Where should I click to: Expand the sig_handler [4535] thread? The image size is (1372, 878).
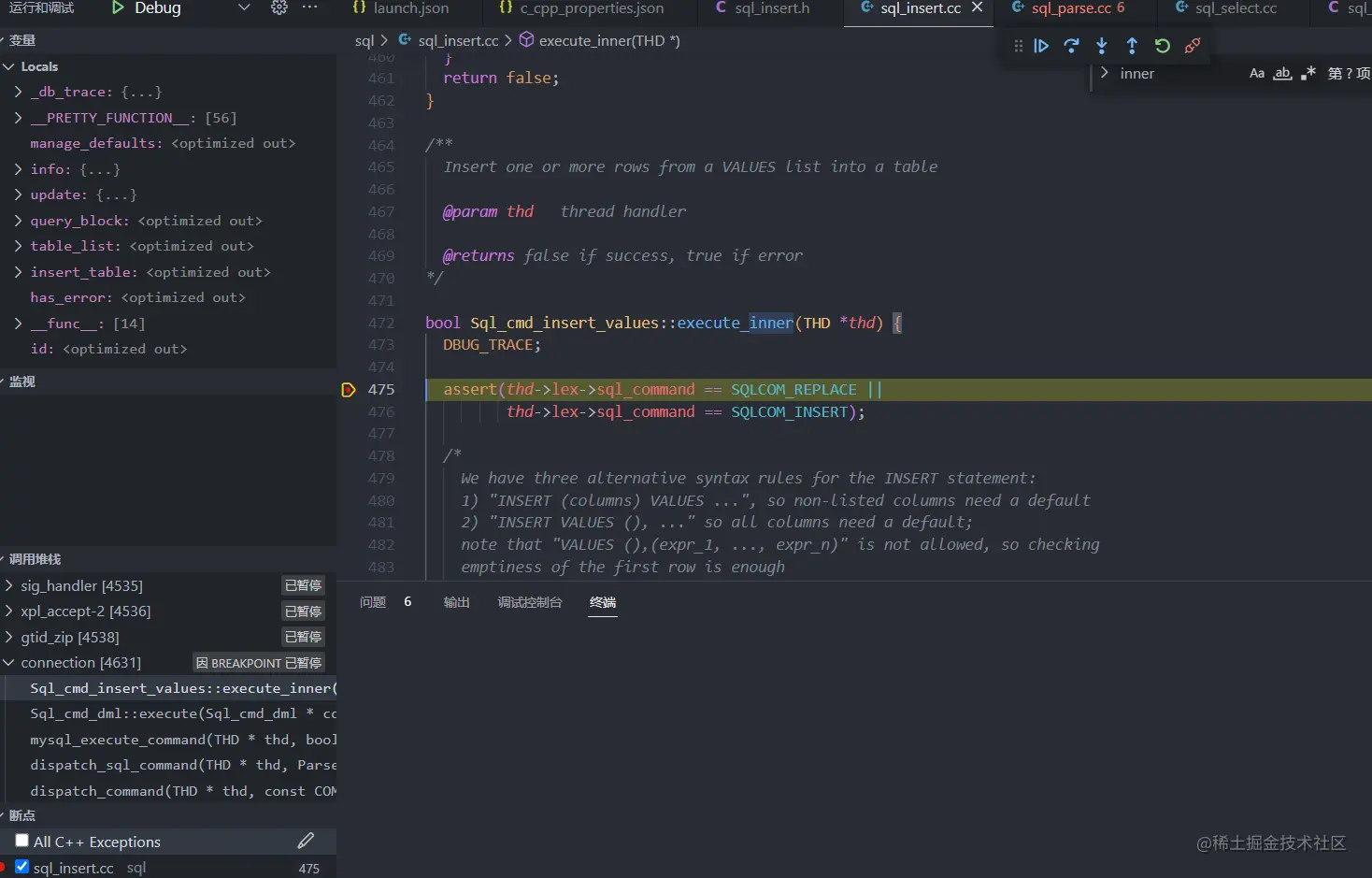(x=8, y=586)
